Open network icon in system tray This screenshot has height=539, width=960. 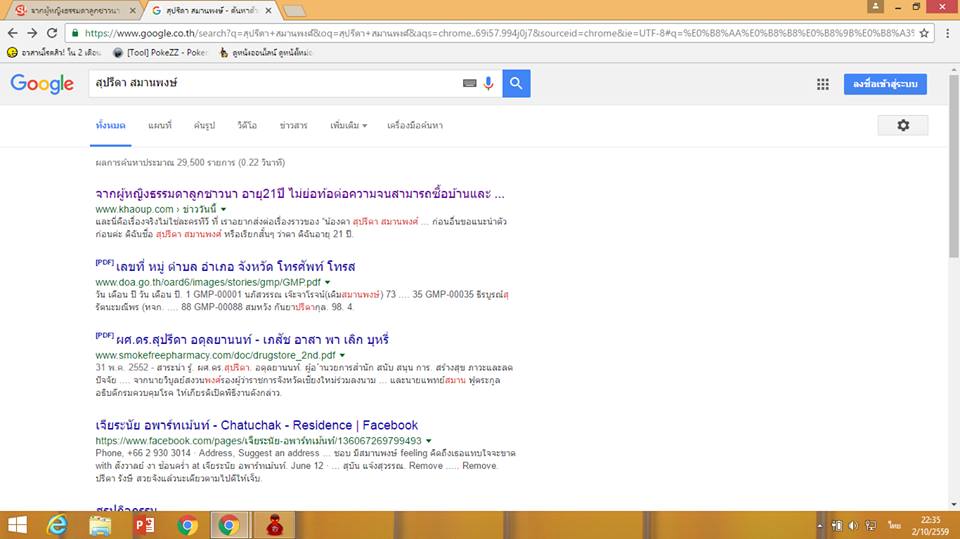click(x=871, y=526)
